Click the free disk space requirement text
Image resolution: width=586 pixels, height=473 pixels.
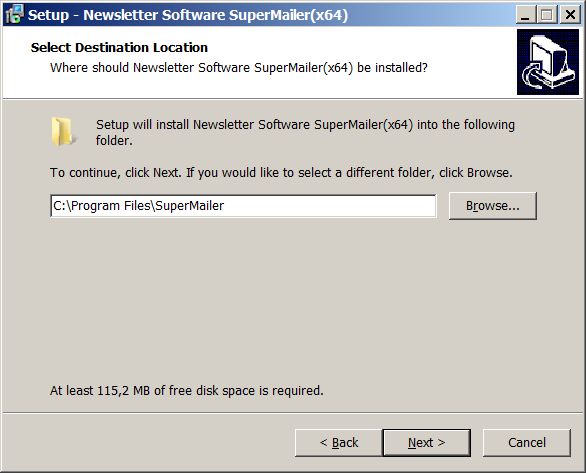[187, 390]
